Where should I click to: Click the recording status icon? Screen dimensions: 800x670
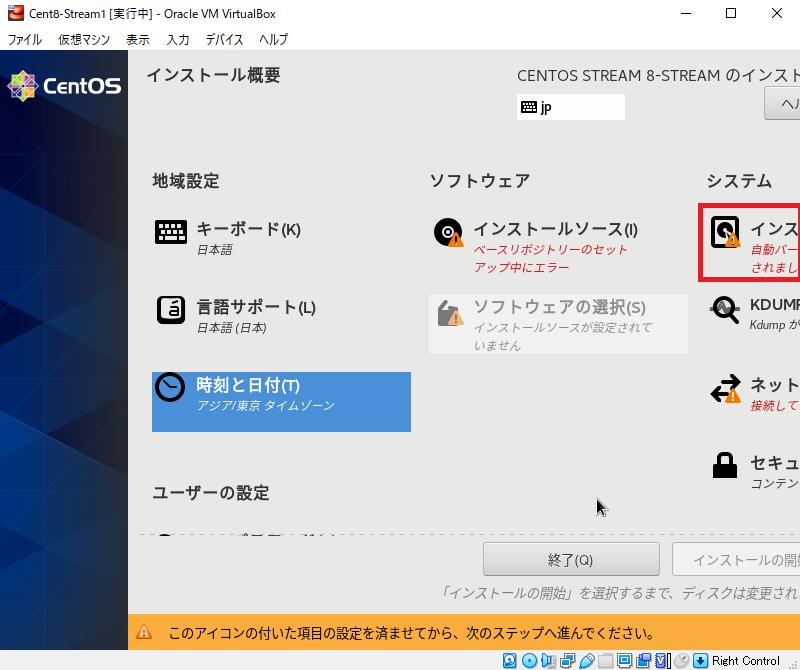pos(643,661)
